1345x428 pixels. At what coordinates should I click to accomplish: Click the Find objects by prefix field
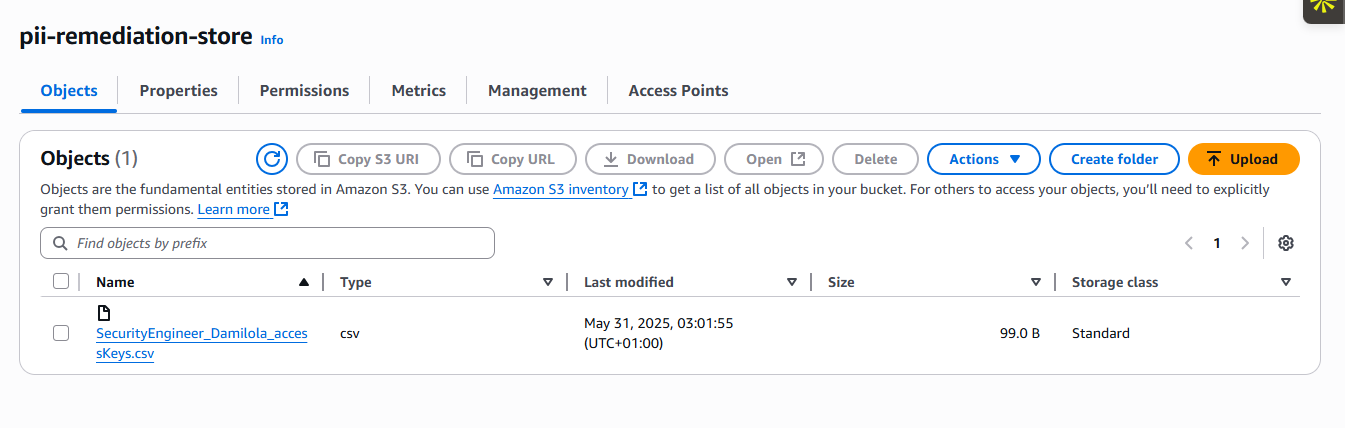point(280,243)
